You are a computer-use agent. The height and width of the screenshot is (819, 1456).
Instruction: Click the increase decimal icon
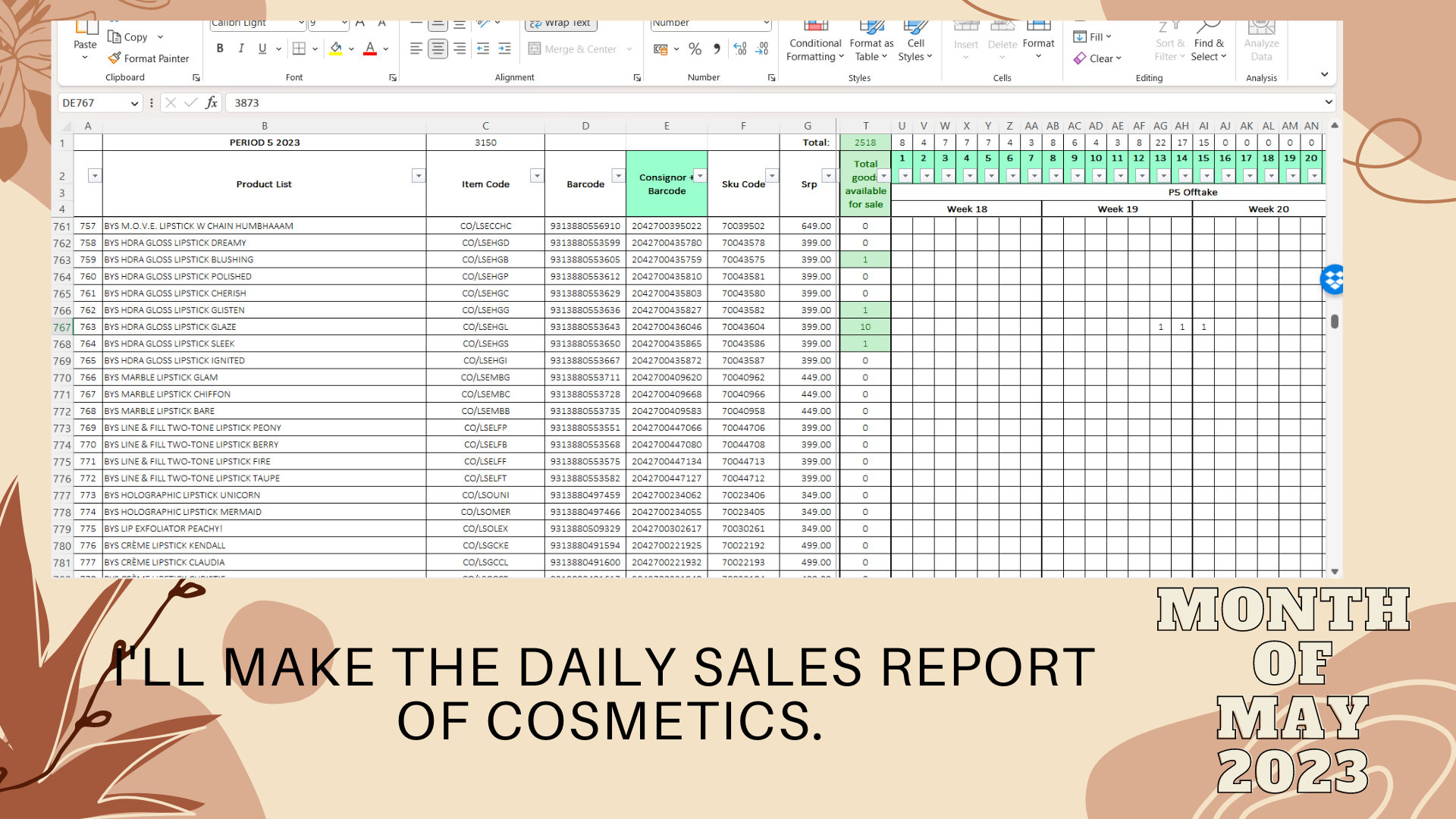click(740, 49)
